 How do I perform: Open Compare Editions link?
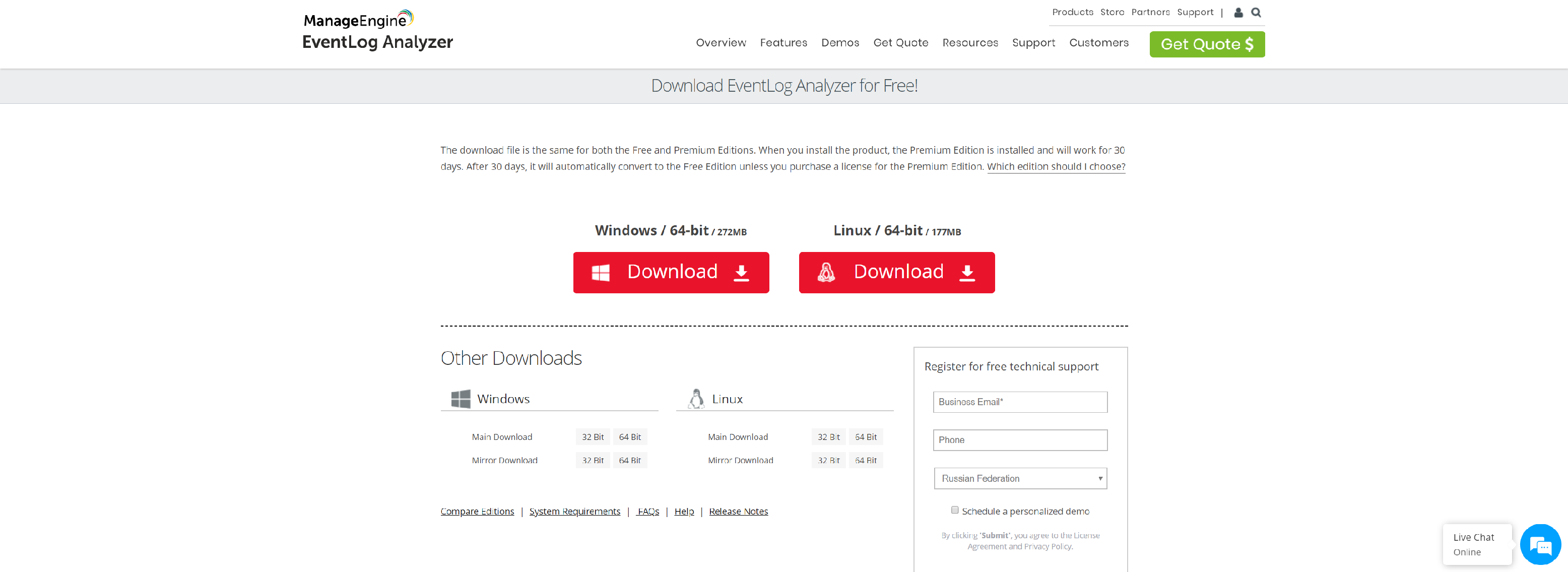click(477, 511)
